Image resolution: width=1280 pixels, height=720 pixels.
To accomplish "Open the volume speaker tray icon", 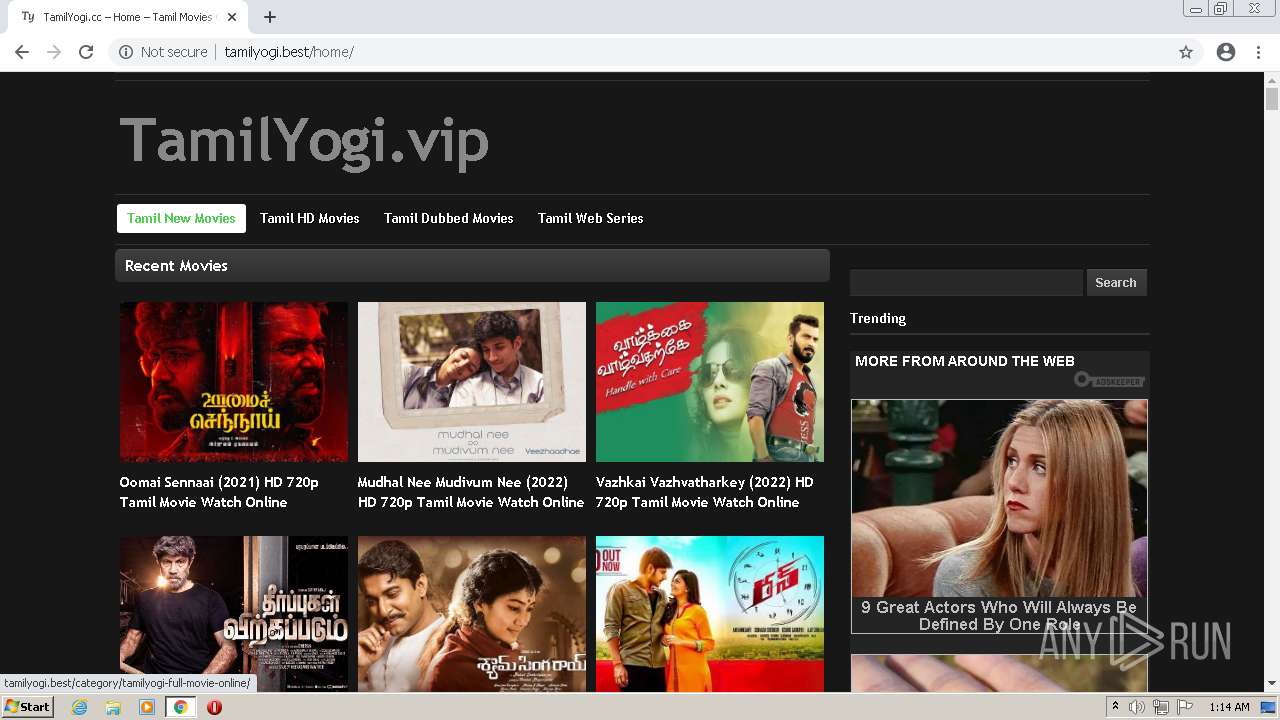I will (x=1137, y=707).
